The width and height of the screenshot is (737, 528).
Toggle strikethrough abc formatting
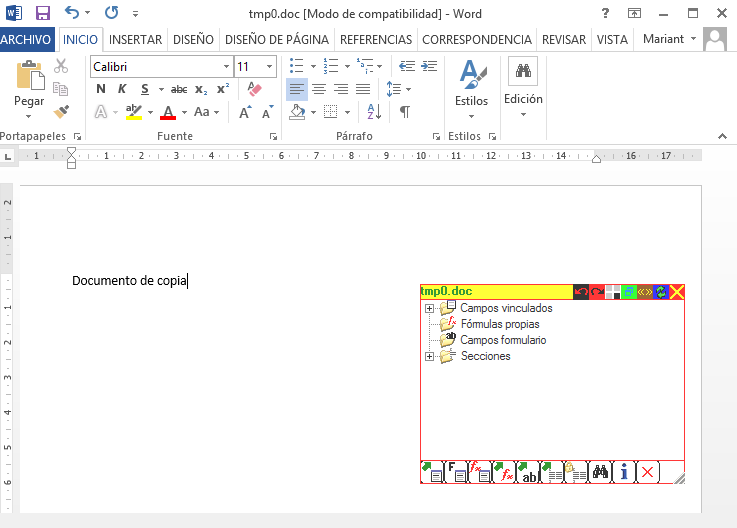179,89
